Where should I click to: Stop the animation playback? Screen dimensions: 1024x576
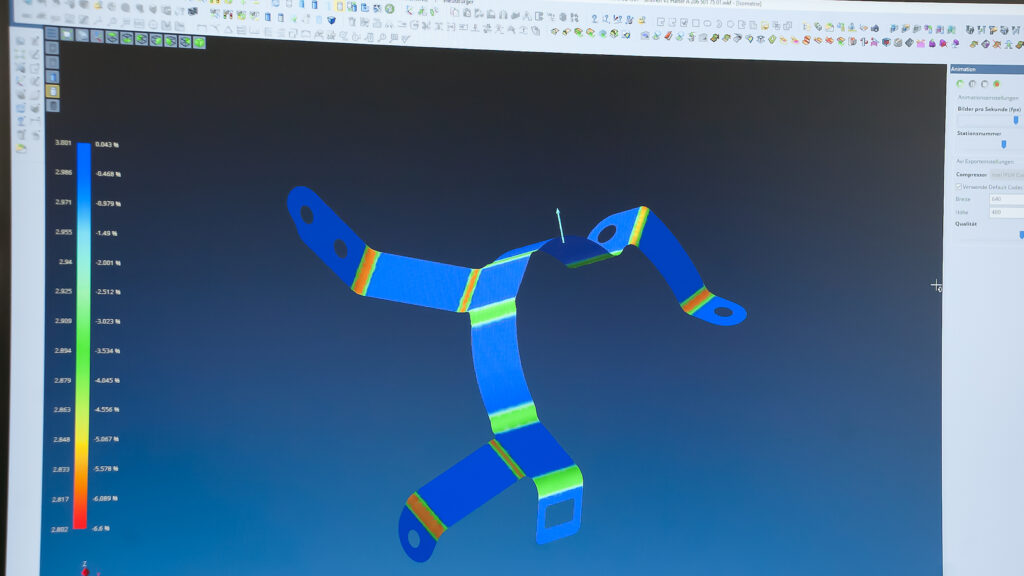[x=984, y=84]
